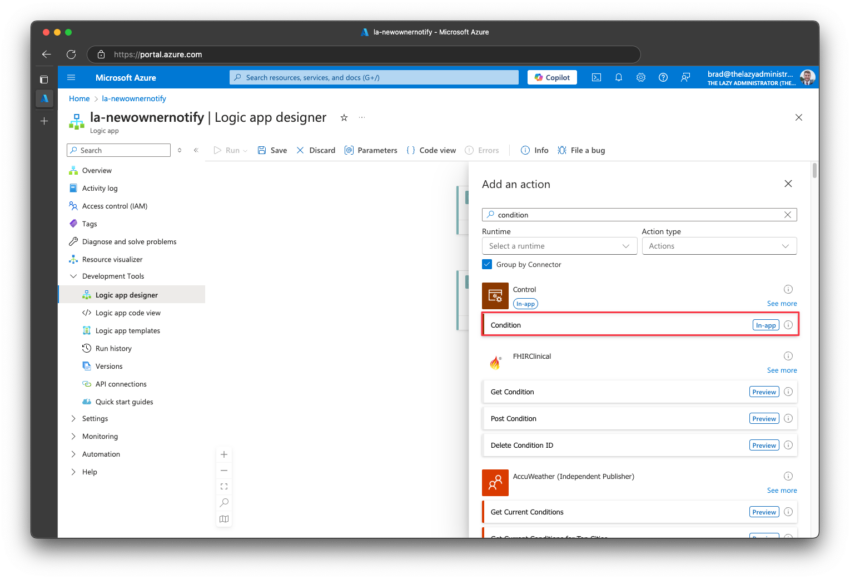This screenshot has height=579, width=850.
Task: Open Parameters from the designer toolbar
Action: click(x=371, y=150)
